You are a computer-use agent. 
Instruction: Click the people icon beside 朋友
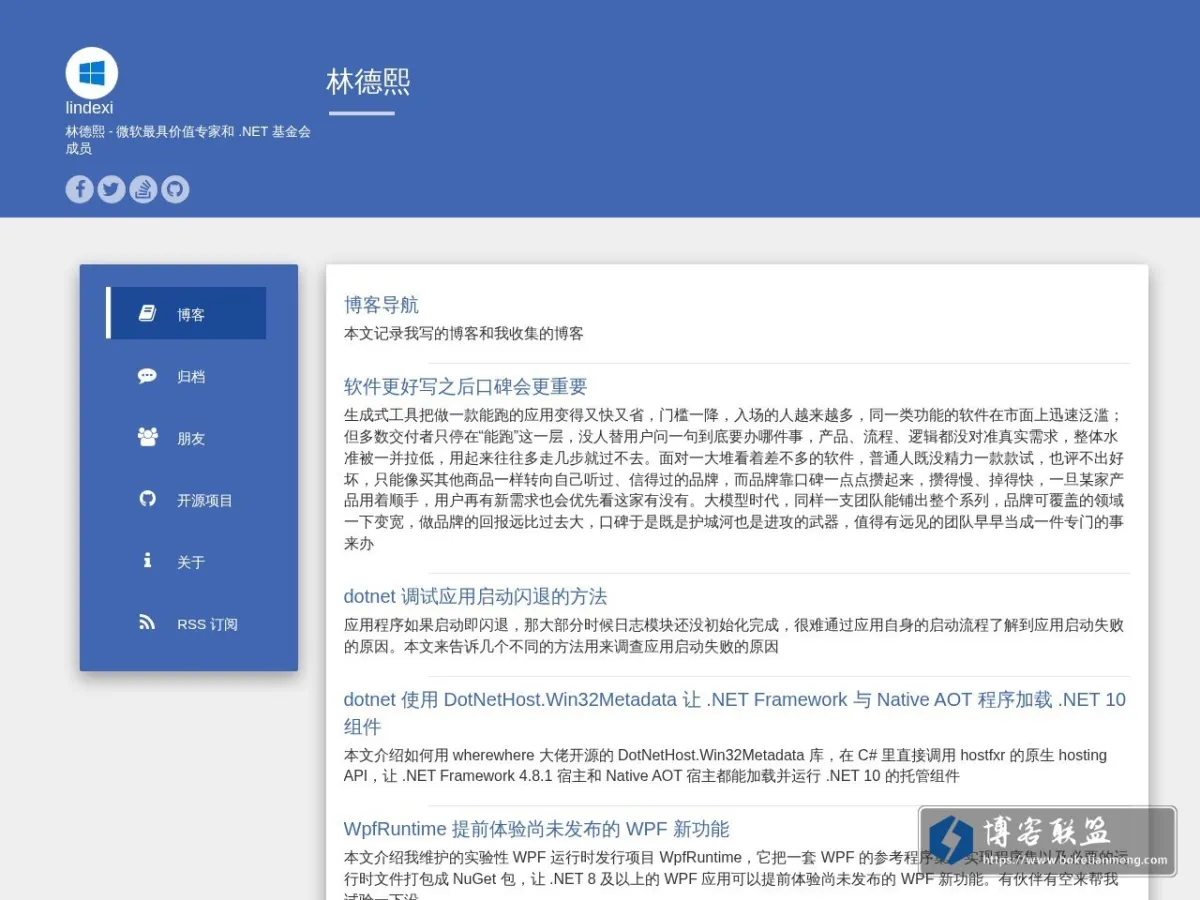tap(147, 437)
